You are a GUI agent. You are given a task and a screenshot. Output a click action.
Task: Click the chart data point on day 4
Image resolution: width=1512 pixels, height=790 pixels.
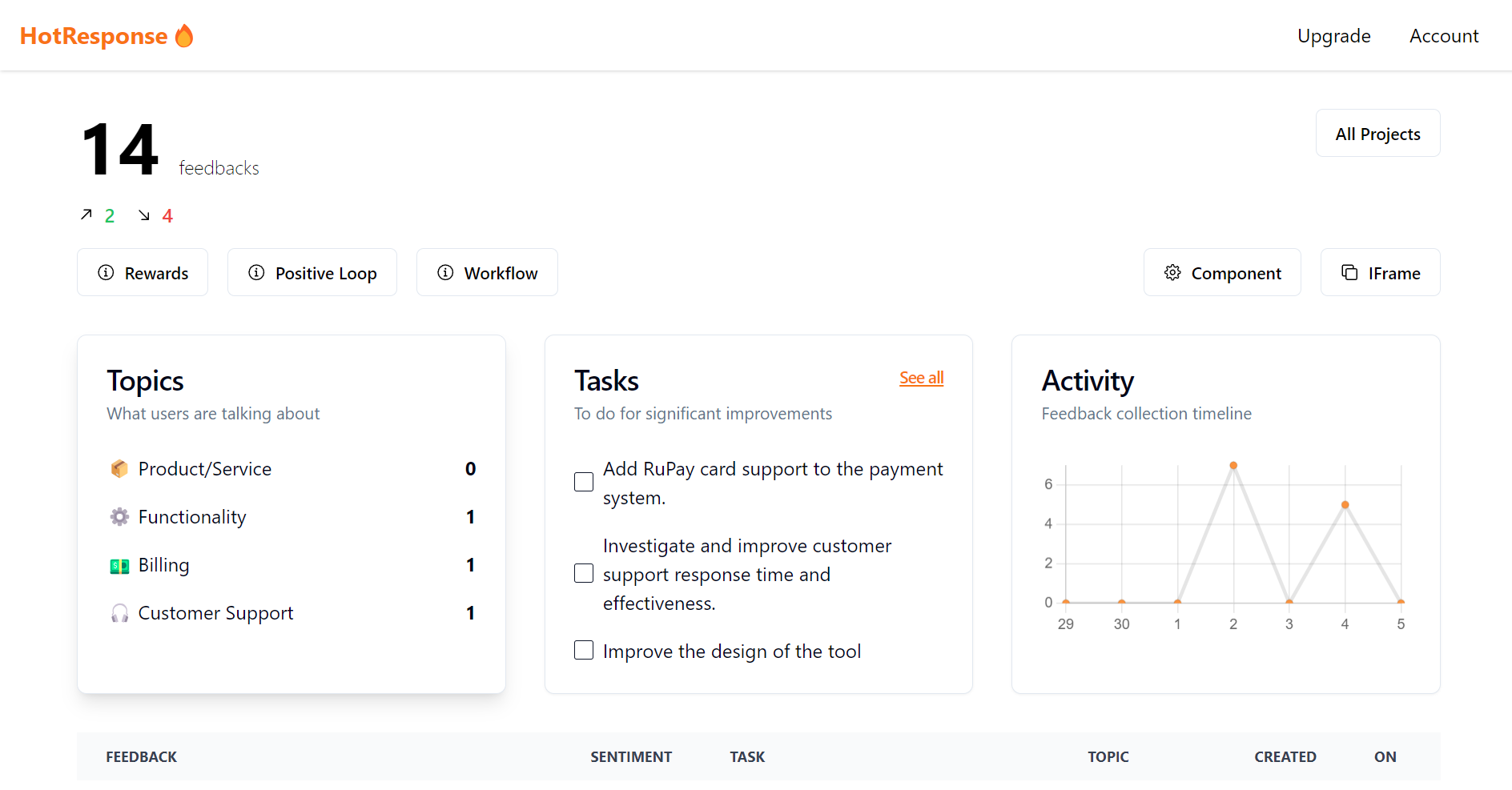[x=1345, y=505]
